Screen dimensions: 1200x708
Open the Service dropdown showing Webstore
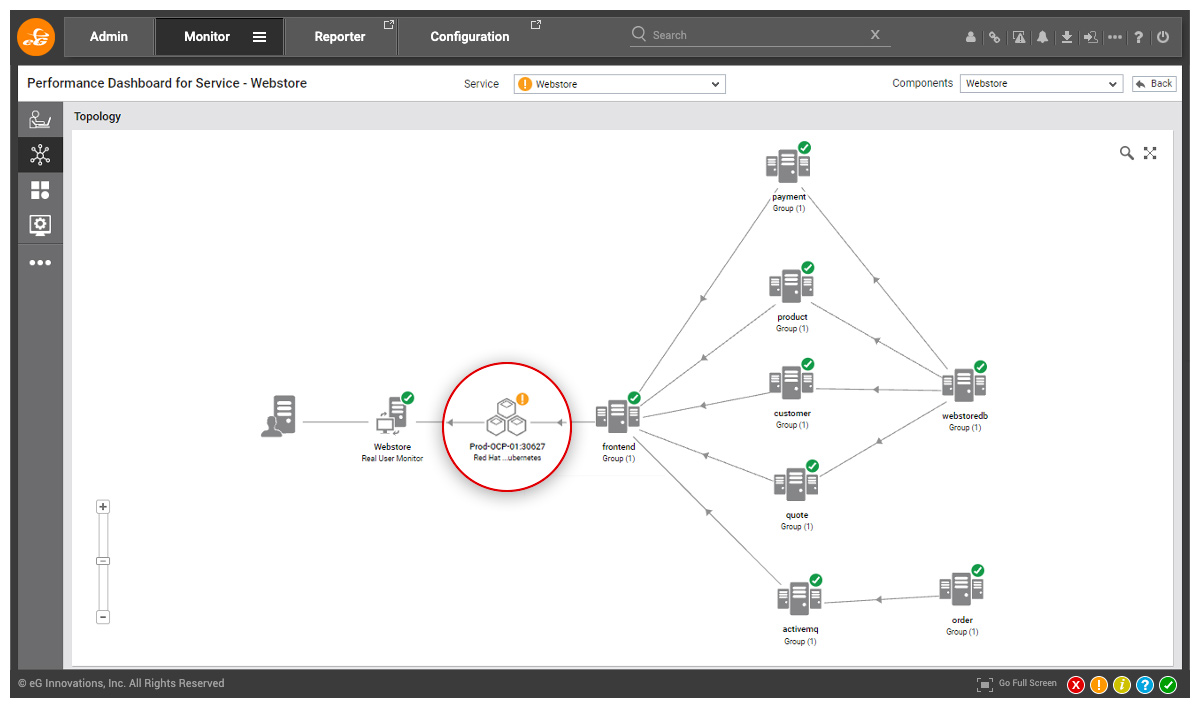pos(620,84)
